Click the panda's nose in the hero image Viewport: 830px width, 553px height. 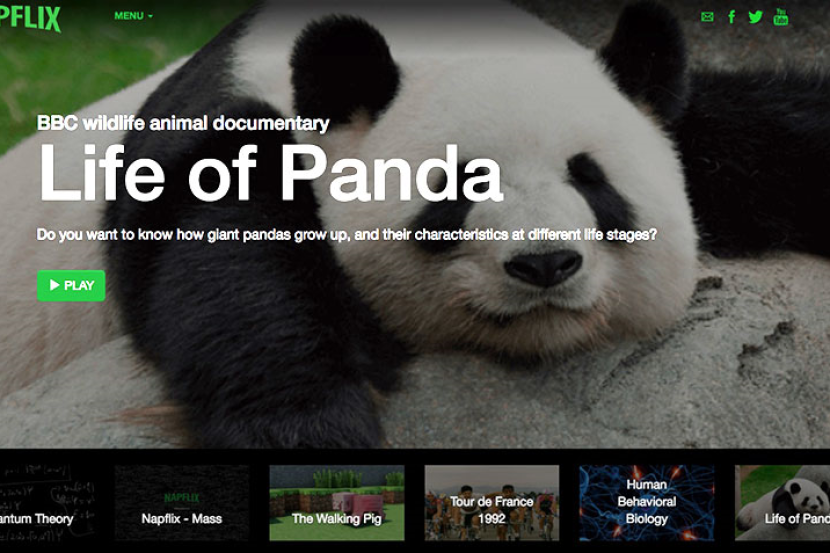tap(542, 268)
